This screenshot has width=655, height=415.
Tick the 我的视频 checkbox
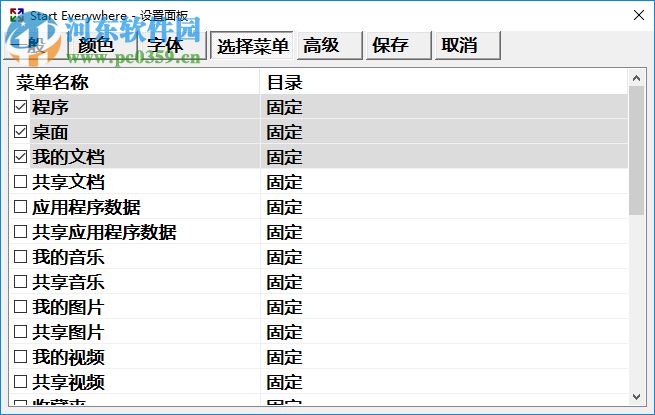[20, 356]
